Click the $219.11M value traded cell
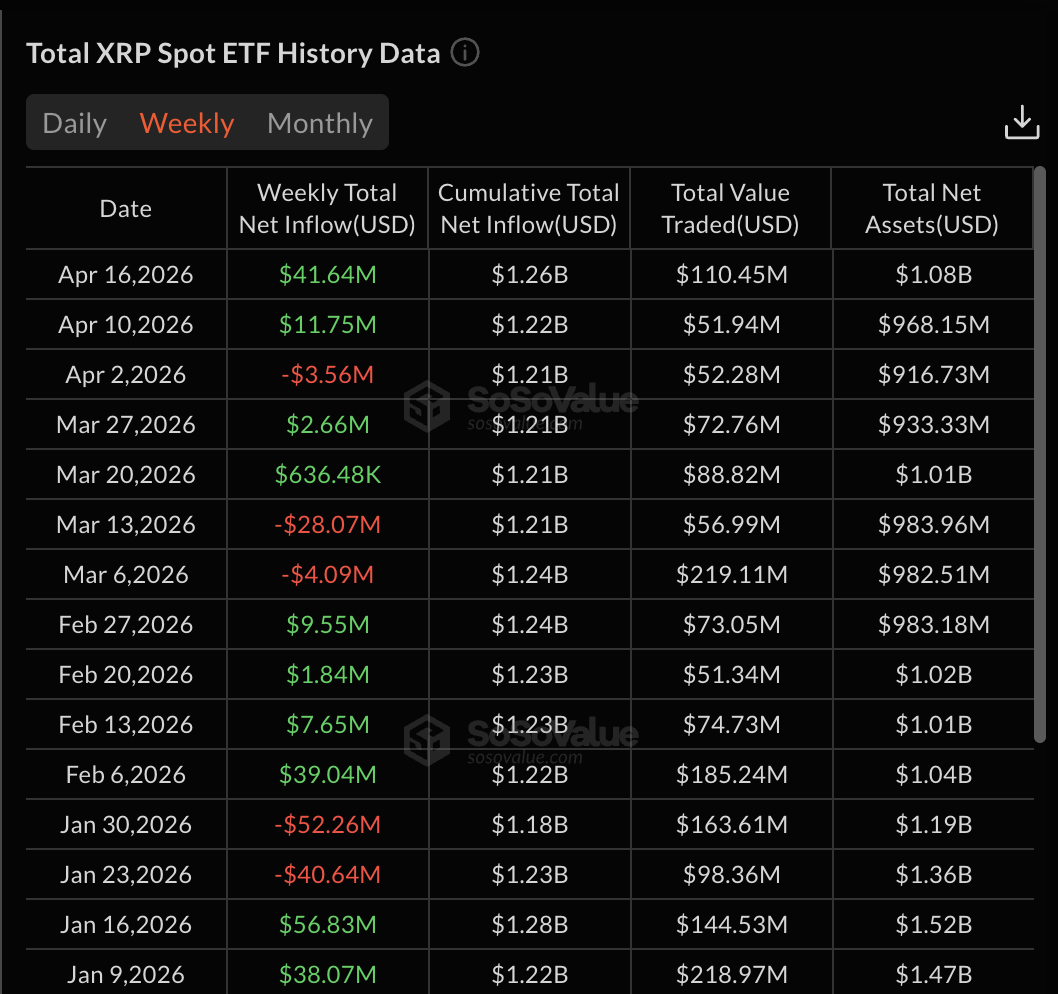1058x994 pixels. [730, 575]
